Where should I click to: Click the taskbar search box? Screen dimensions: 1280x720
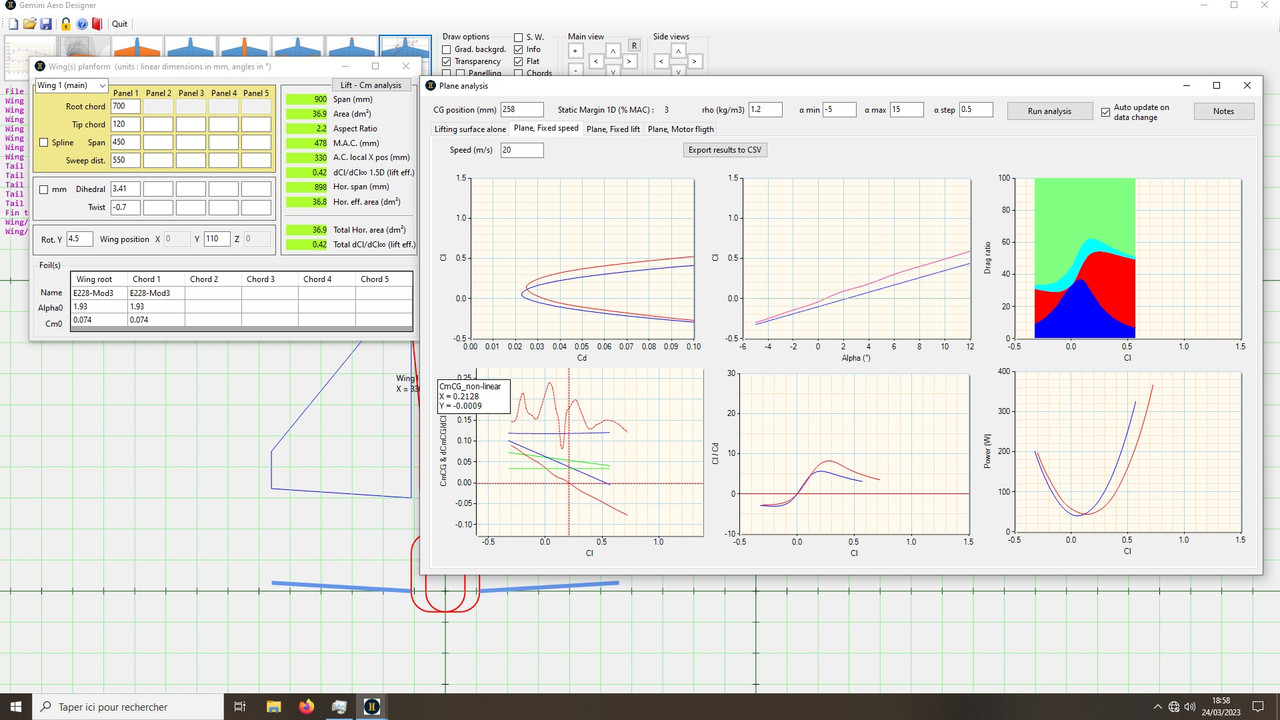(126, 706)
